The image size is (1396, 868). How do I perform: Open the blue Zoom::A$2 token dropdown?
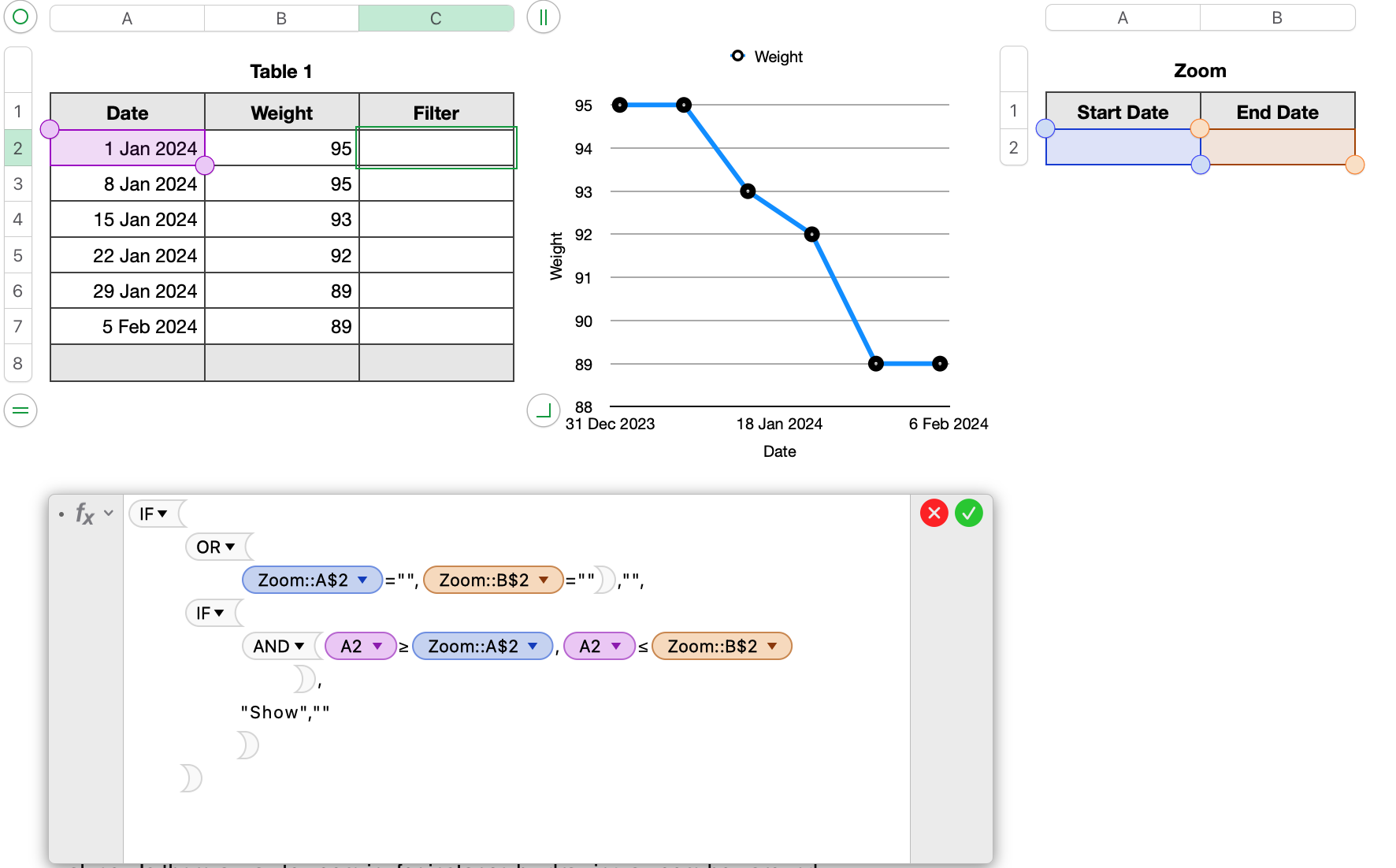click(x=362, y=580)
